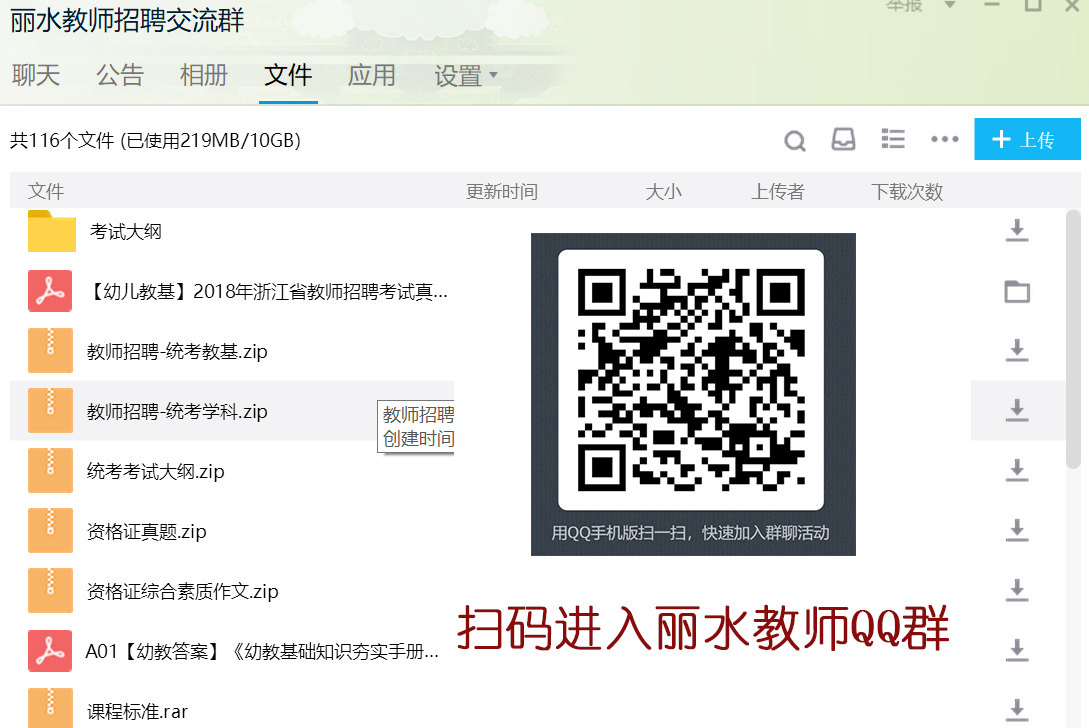1089x728 pixels.
Task: Open the 考试大纲 folder
Action: [125, 232]
